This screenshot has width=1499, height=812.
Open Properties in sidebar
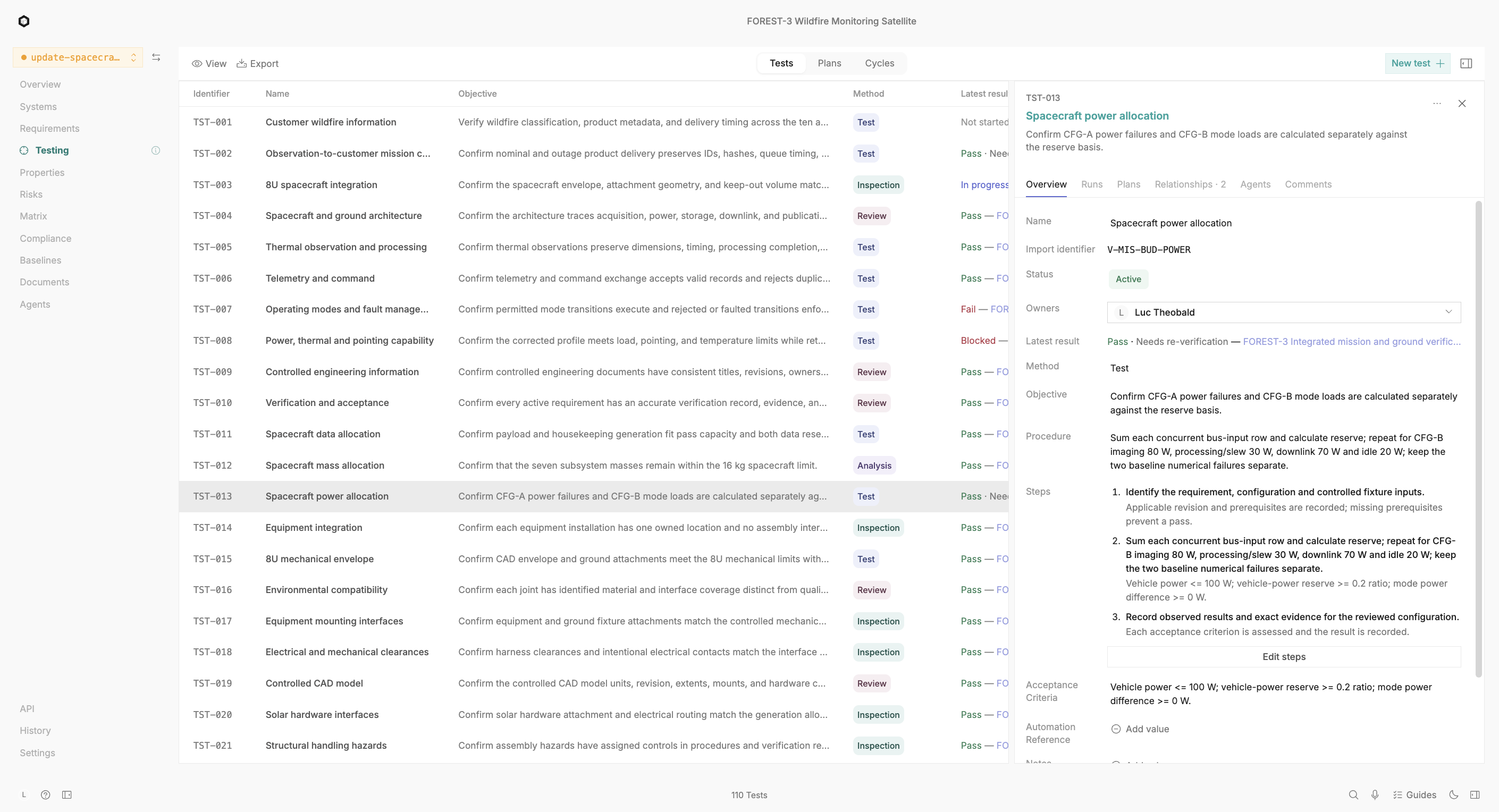coord(42,172)
